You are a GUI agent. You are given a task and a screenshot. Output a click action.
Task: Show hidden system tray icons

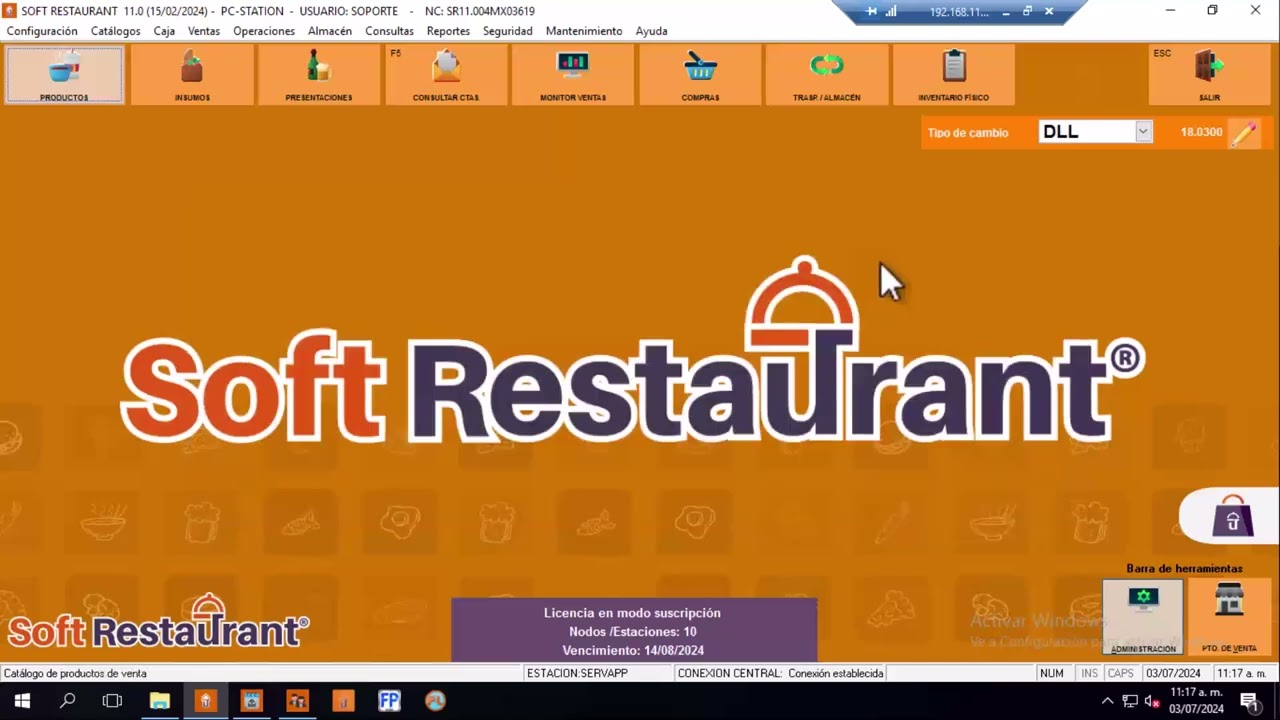tap(1107, 701)
